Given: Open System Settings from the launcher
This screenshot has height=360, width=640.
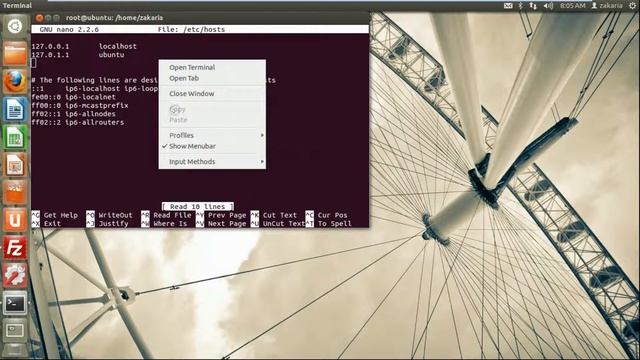Looking at the screenshot, I should [15, 276].
